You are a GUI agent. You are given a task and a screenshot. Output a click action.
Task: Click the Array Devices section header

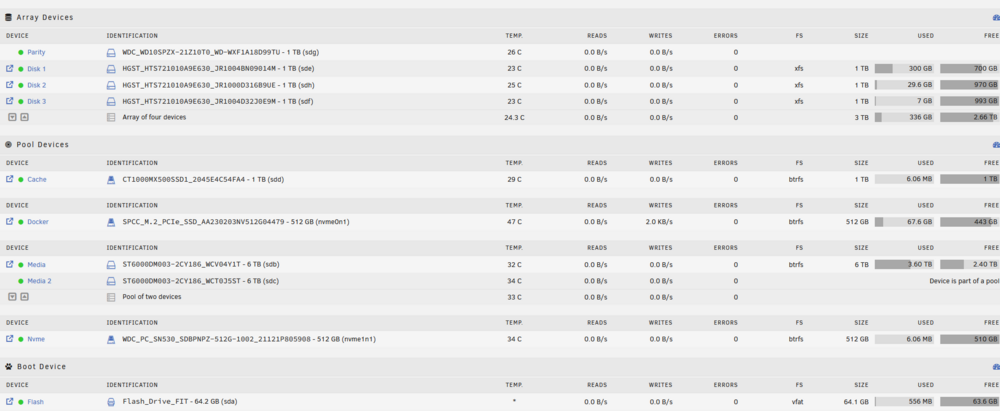tap(45, 17)
